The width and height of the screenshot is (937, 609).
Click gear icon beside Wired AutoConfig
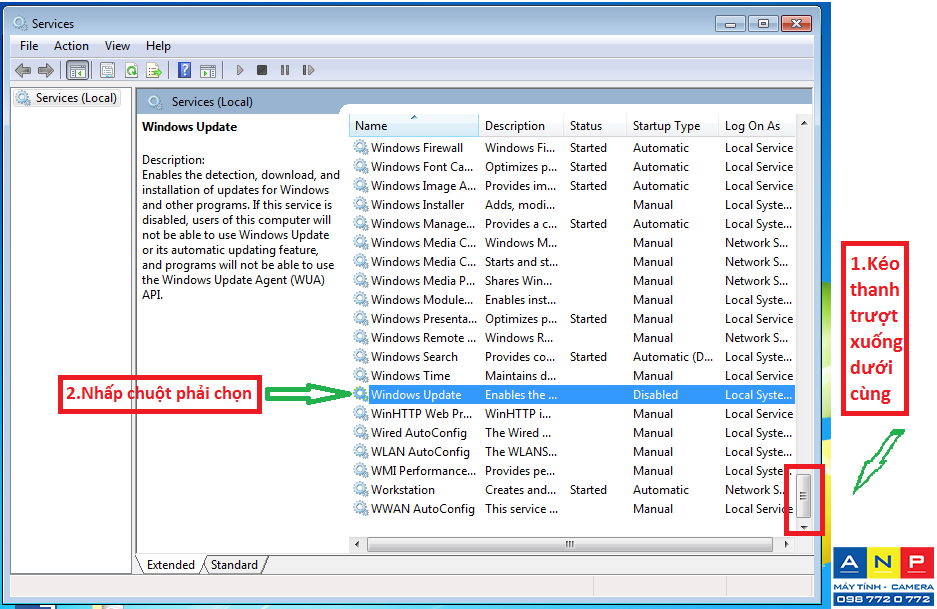(360, 432)
